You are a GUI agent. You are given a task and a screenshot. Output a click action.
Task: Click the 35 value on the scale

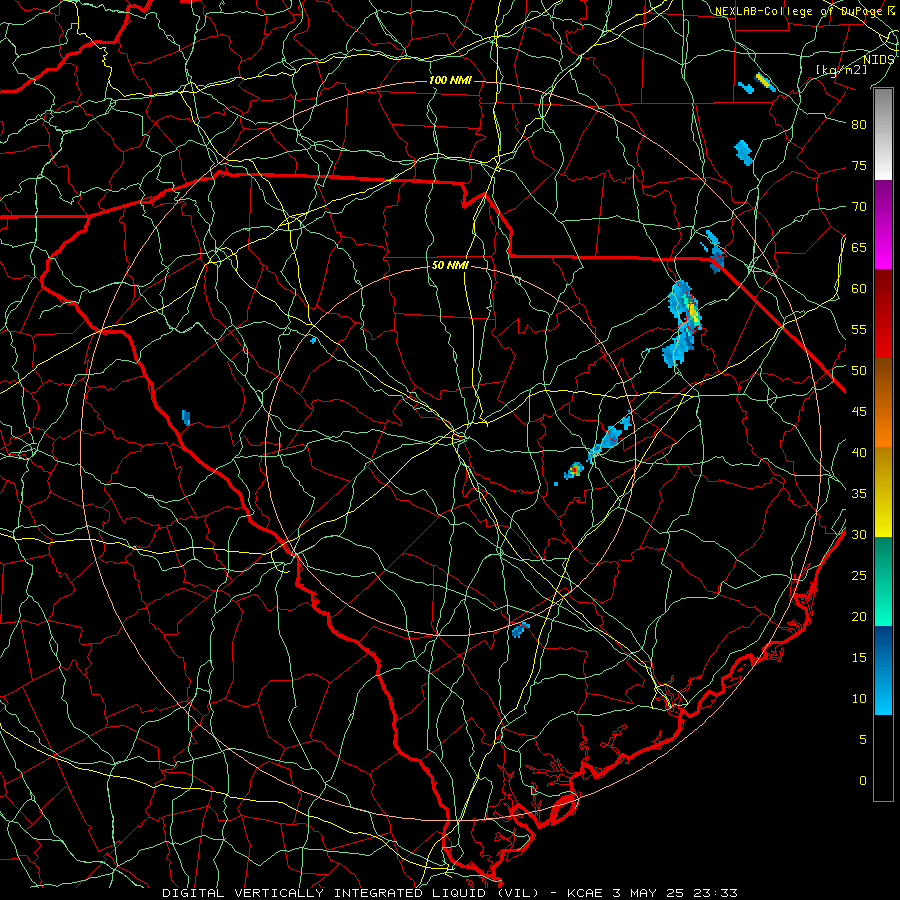point(859,494)
